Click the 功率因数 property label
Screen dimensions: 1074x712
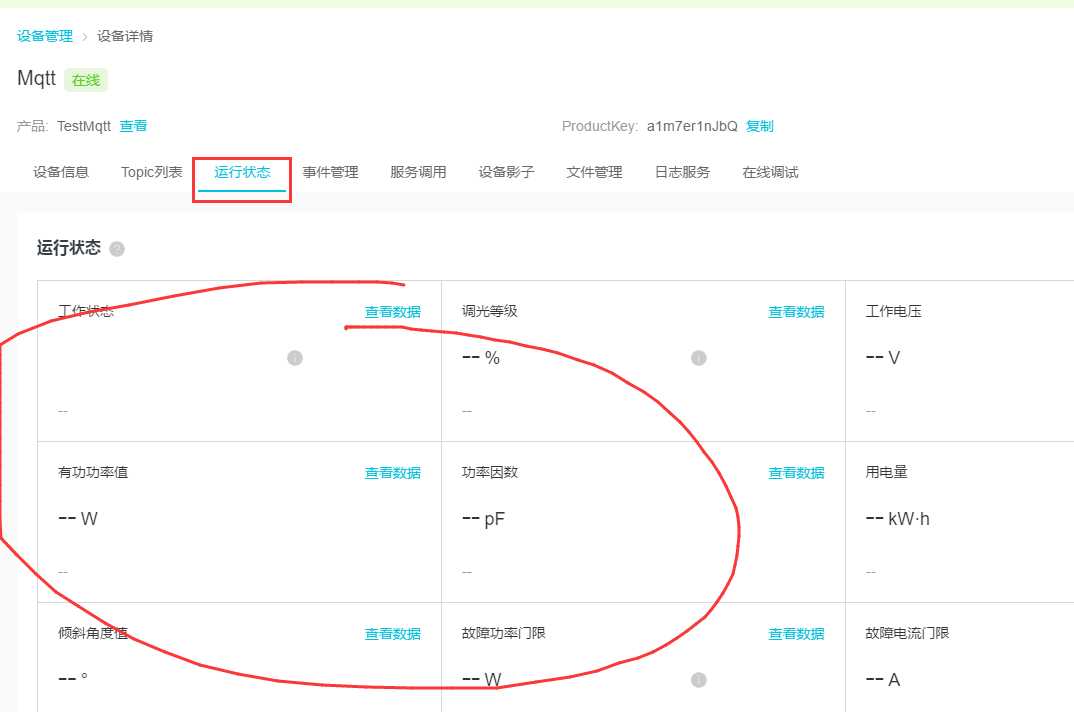tap(490, 472)
